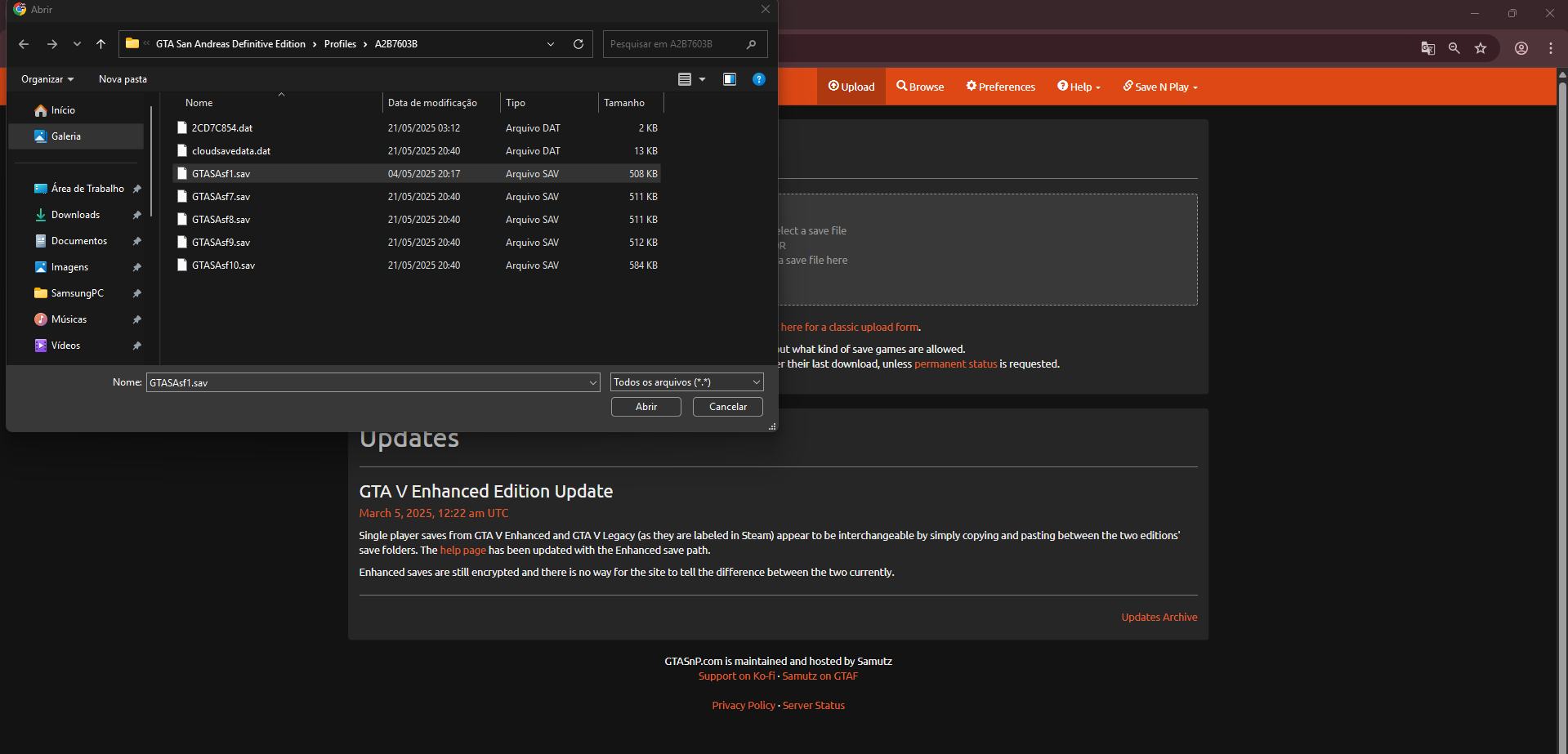Refresh the A2B7603B folder view
This screenshot has width=1568, height=754.
click(579, 44)
